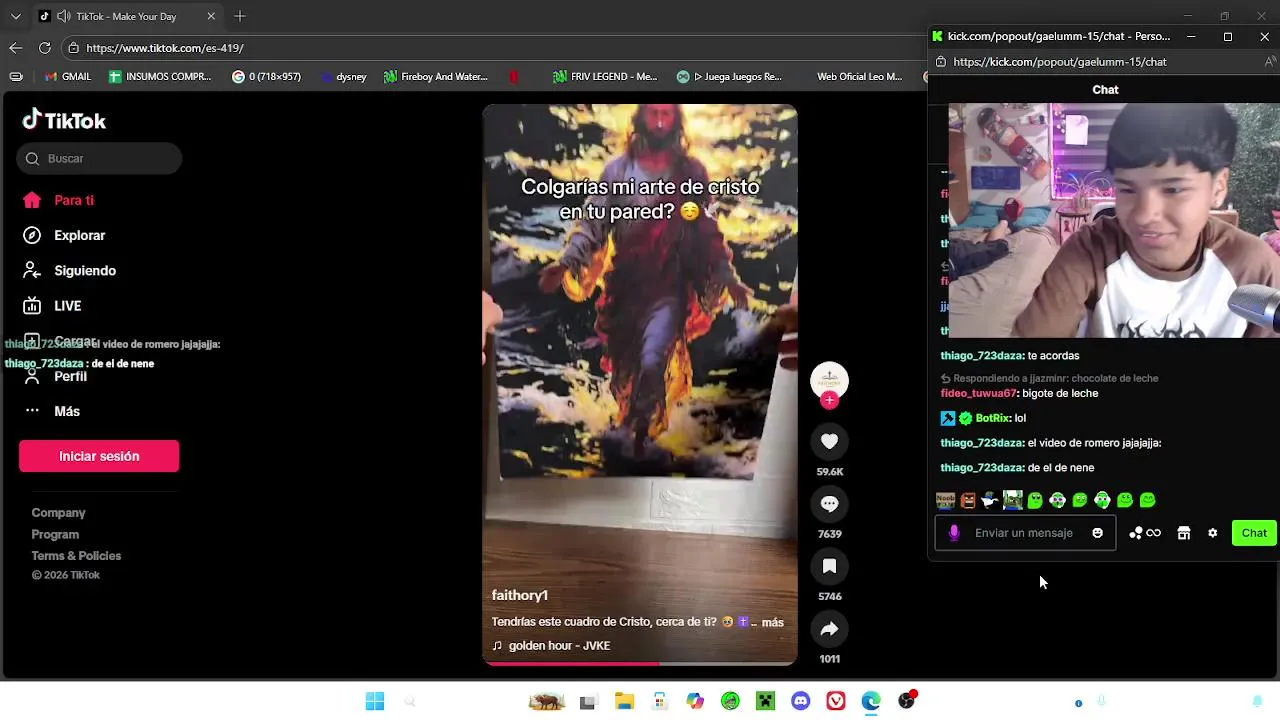1280x720 pixels.
Task: Open emoji picker in Kick chat input
Action: click(1097, 533)
